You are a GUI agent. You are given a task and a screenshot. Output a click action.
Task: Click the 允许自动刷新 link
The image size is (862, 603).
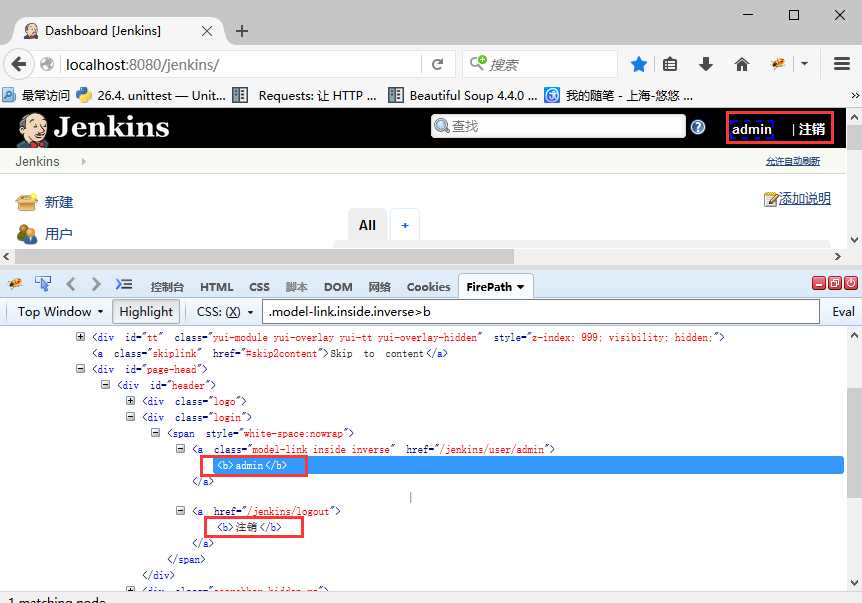point(793,161)
